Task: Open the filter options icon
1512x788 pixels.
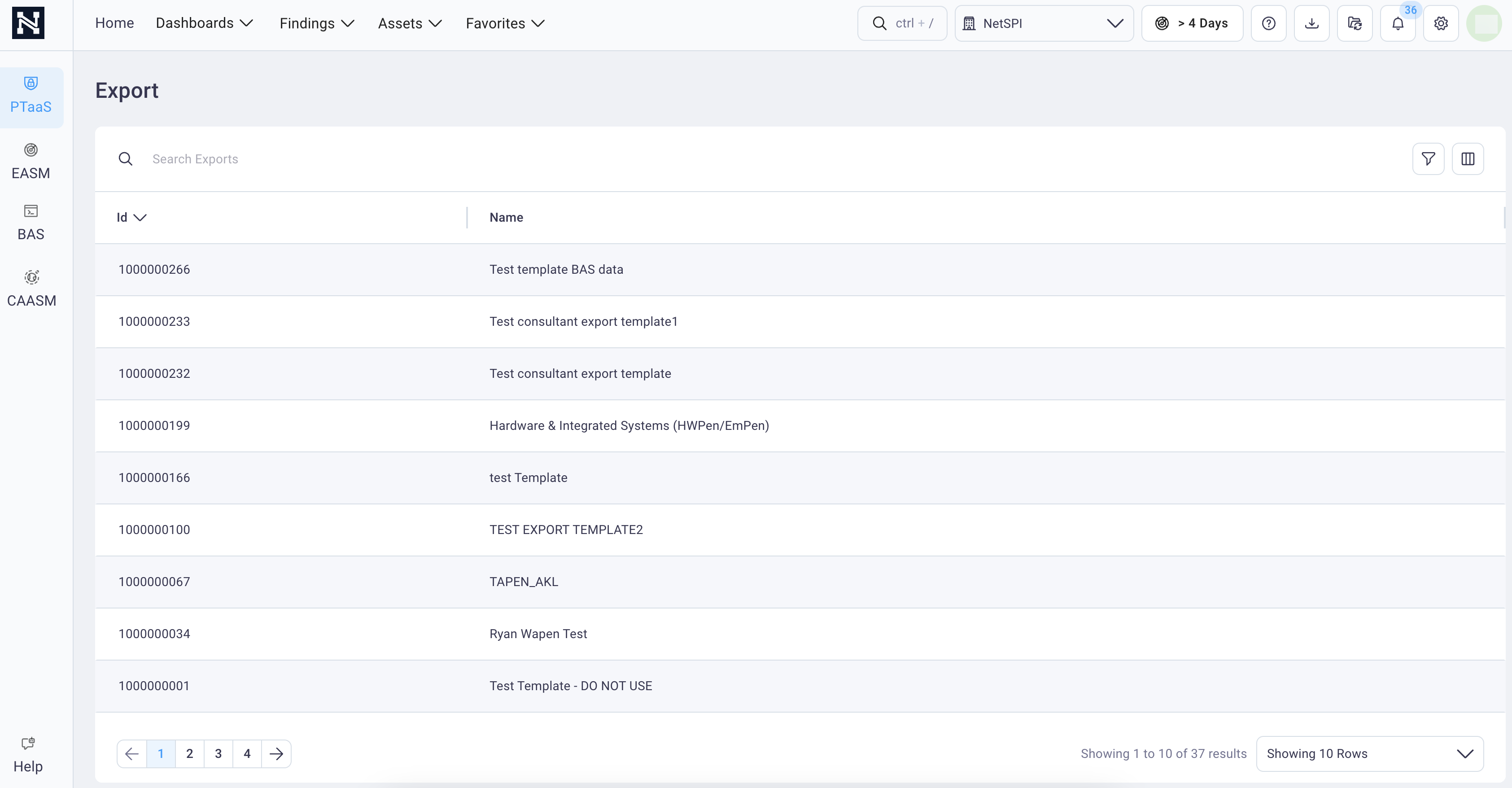Action: point(1428,158)
